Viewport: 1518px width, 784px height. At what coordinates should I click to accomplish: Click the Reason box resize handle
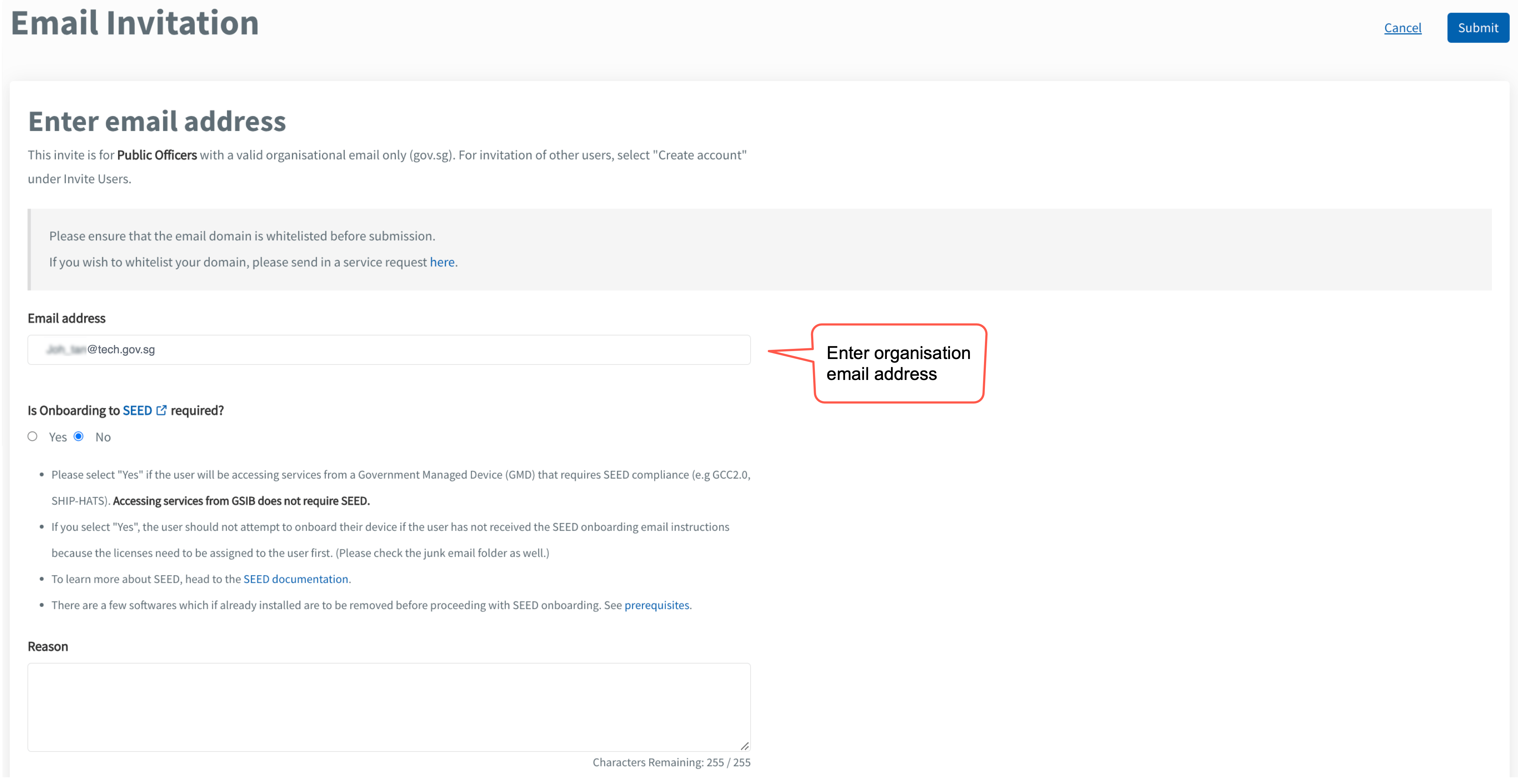point(744,746)
